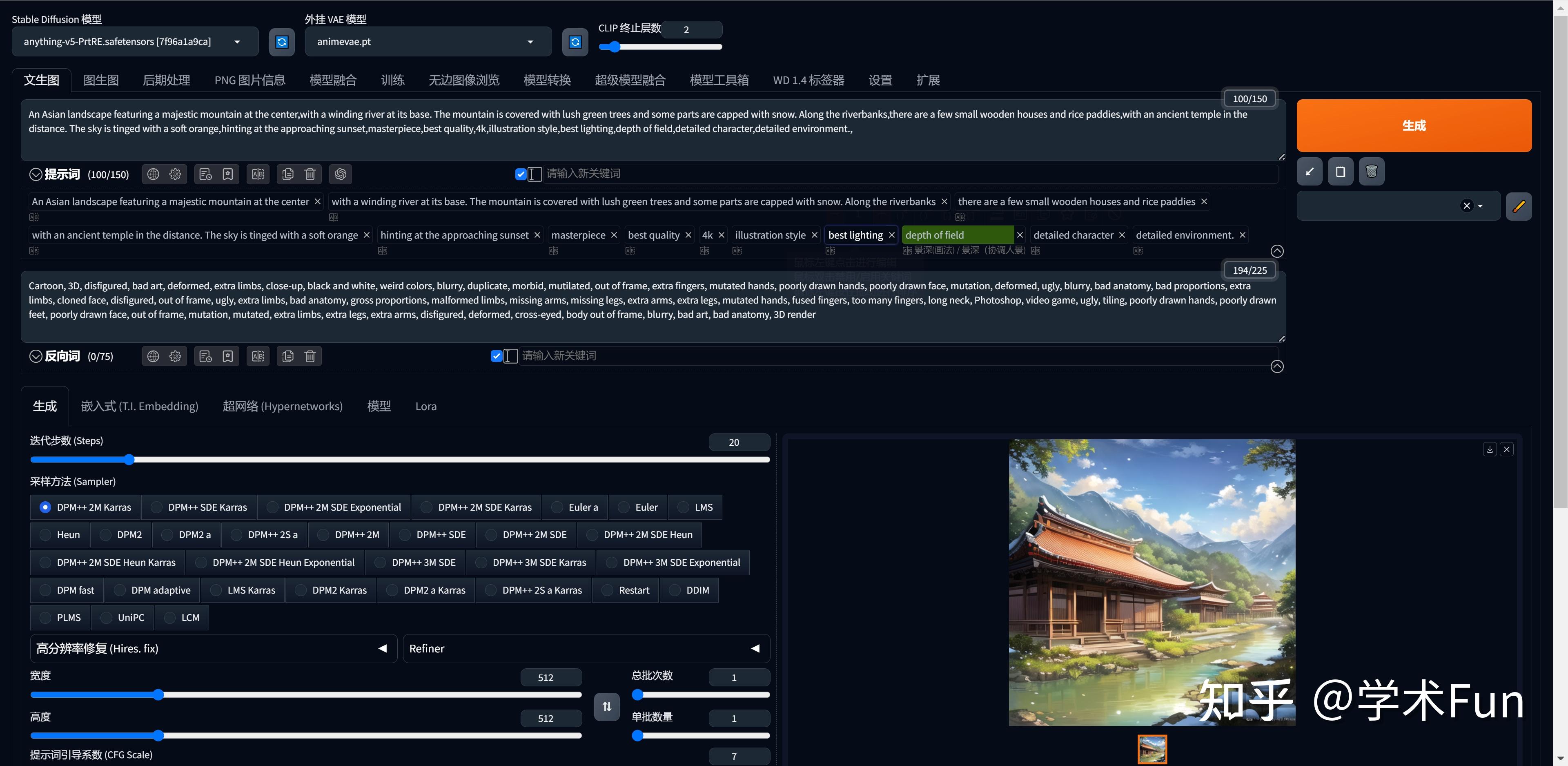Click the orange 生成 button
Viewport: 1568px width, 766px height.
coord(1413,125)
